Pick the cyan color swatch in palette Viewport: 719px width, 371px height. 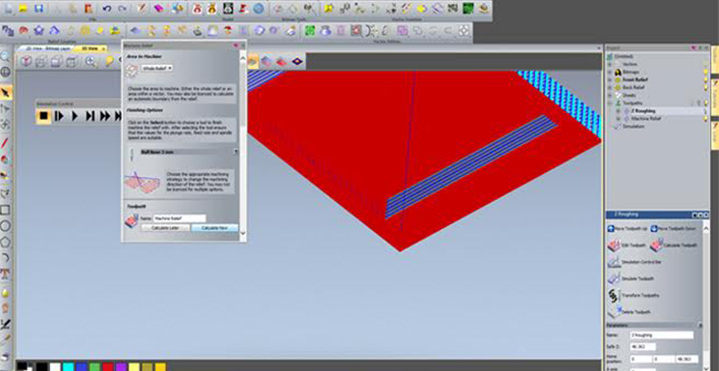click(x=68, y=367)
